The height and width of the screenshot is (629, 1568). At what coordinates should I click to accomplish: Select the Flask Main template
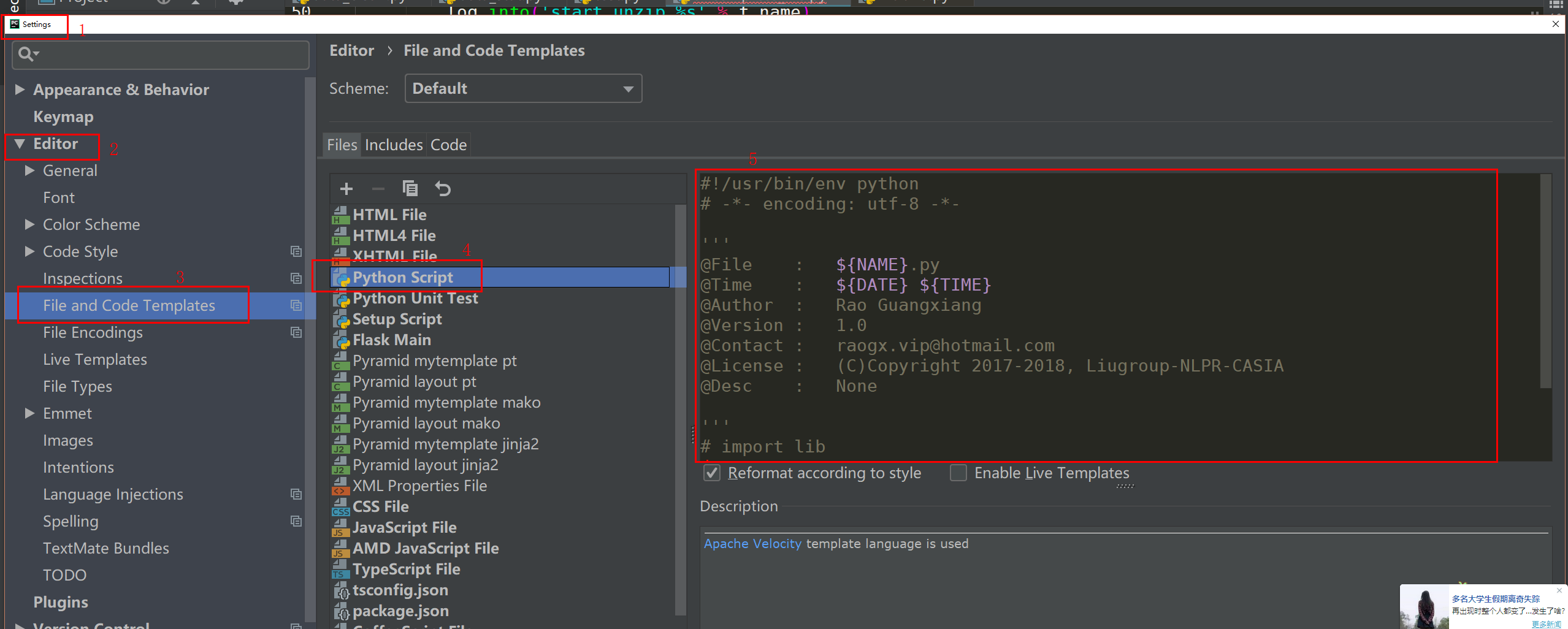point(391,339)
